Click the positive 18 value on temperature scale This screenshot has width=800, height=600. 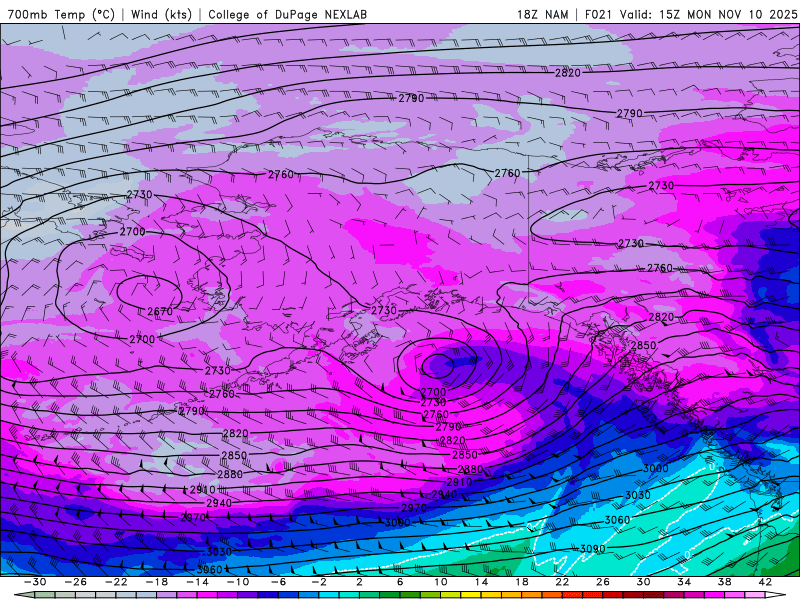click(x=521, y=582)
